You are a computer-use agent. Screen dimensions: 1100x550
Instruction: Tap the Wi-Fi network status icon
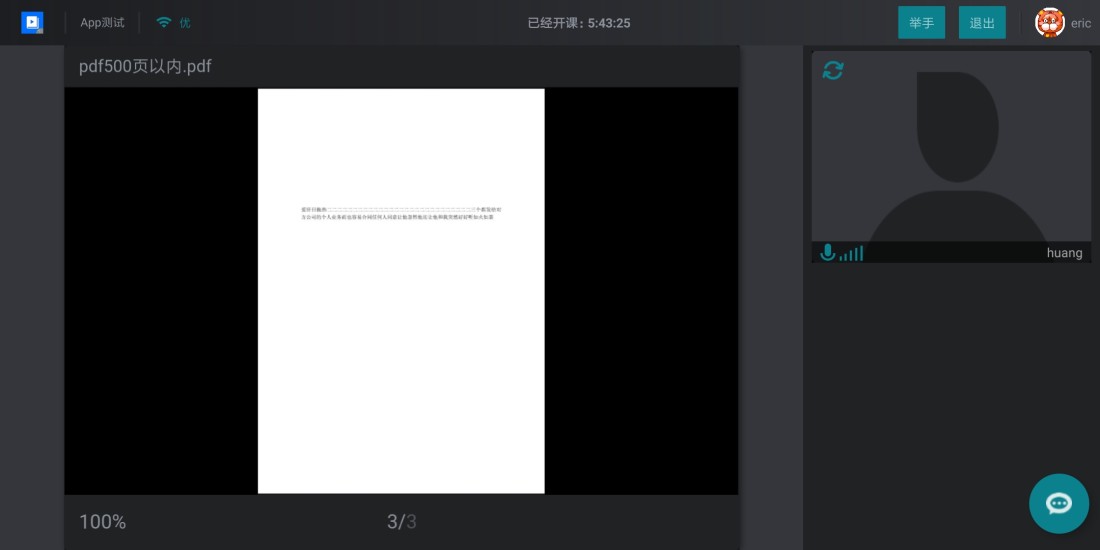pyautogui.click(x=163, y=22)
